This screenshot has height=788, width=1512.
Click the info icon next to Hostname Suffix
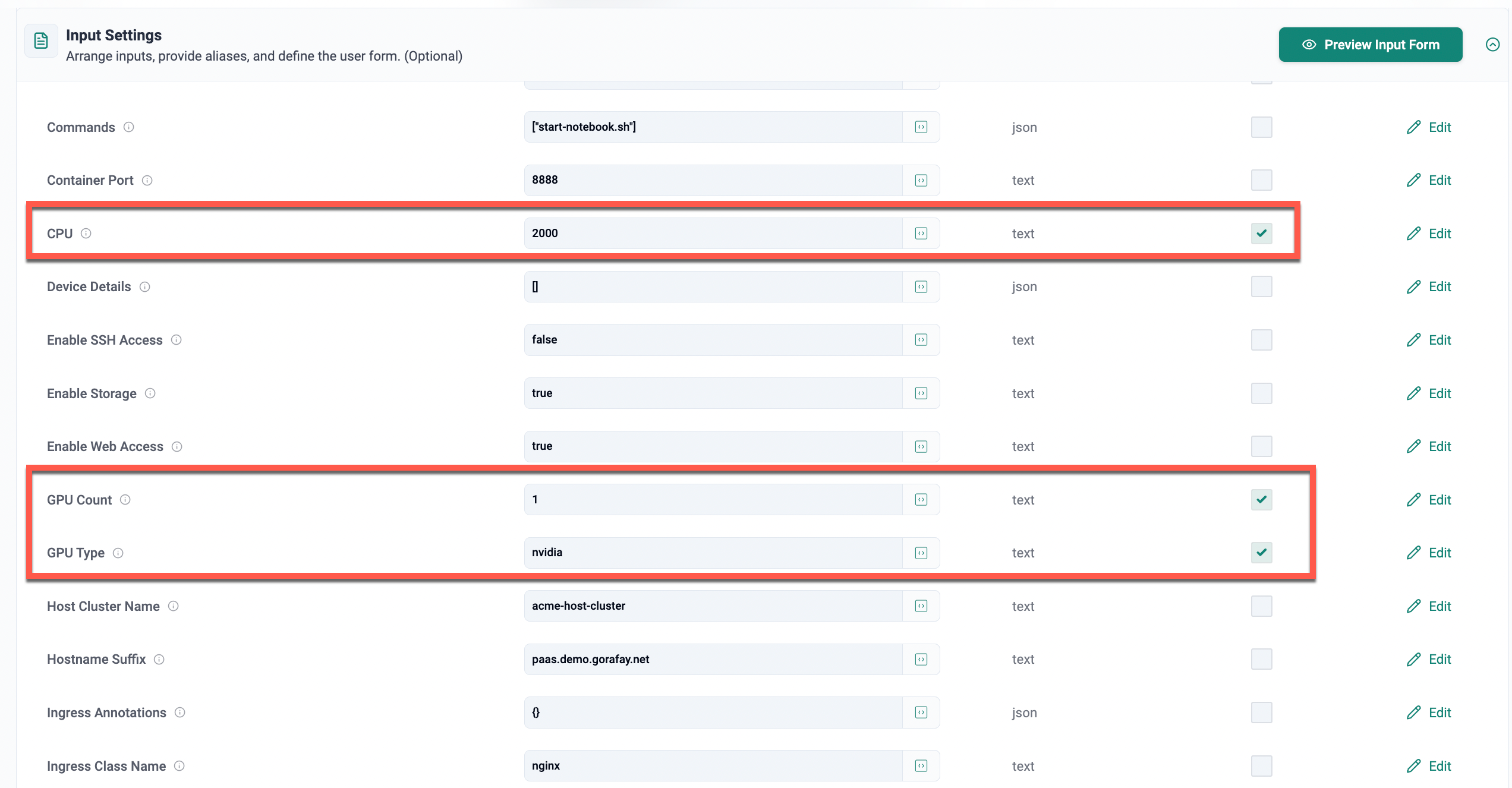159,659
